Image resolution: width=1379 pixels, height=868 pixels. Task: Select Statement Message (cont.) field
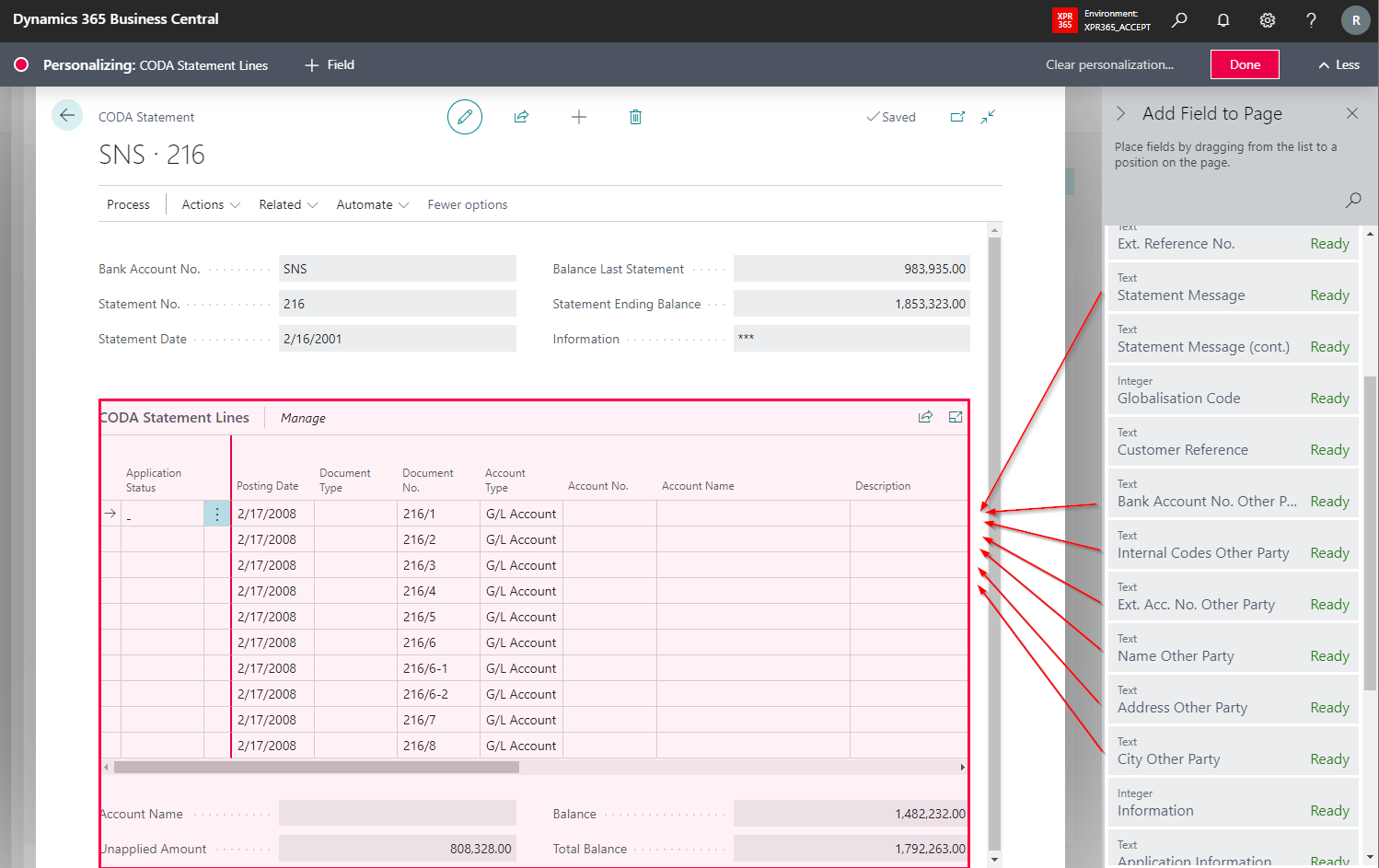[x=1234, y=338]
